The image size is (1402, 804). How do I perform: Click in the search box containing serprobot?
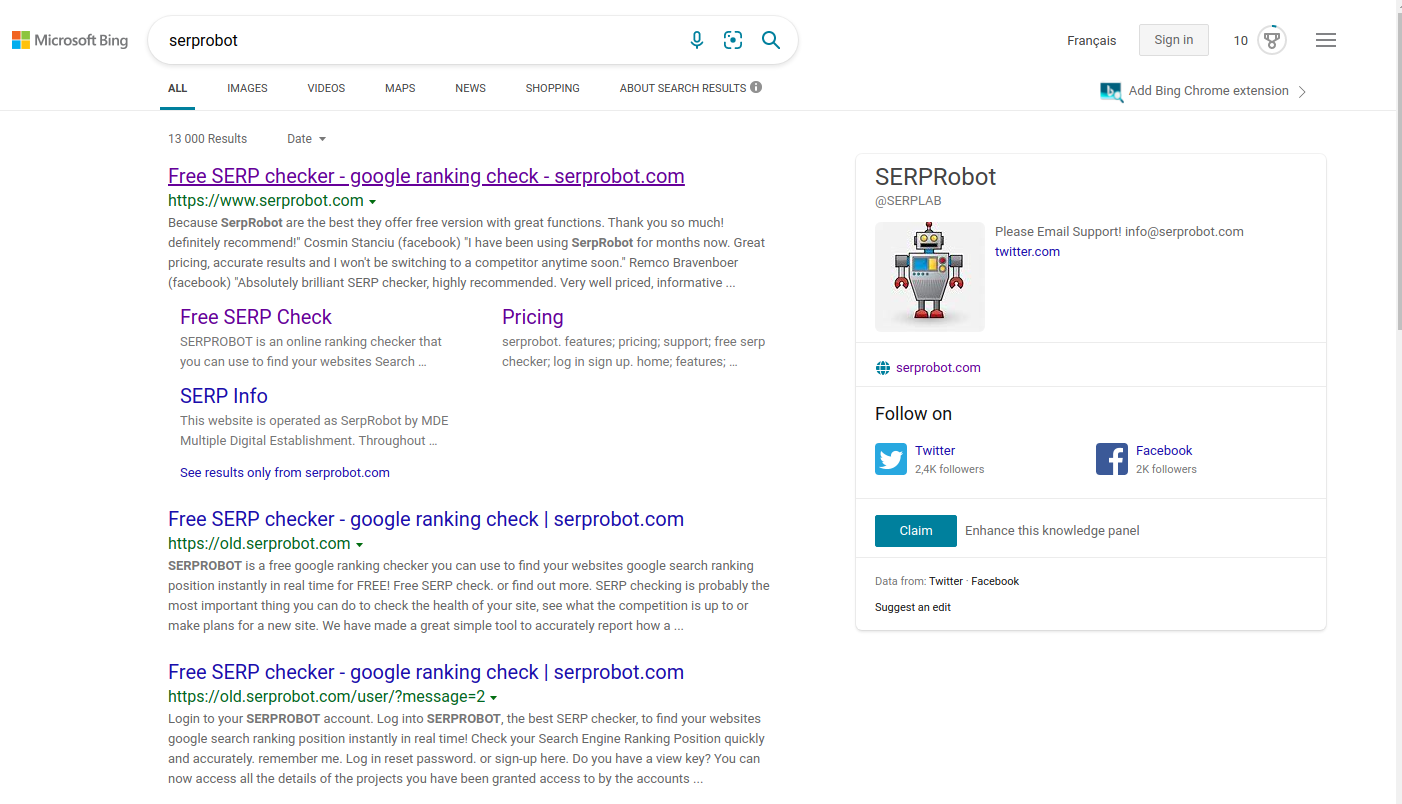pos(420,40)
